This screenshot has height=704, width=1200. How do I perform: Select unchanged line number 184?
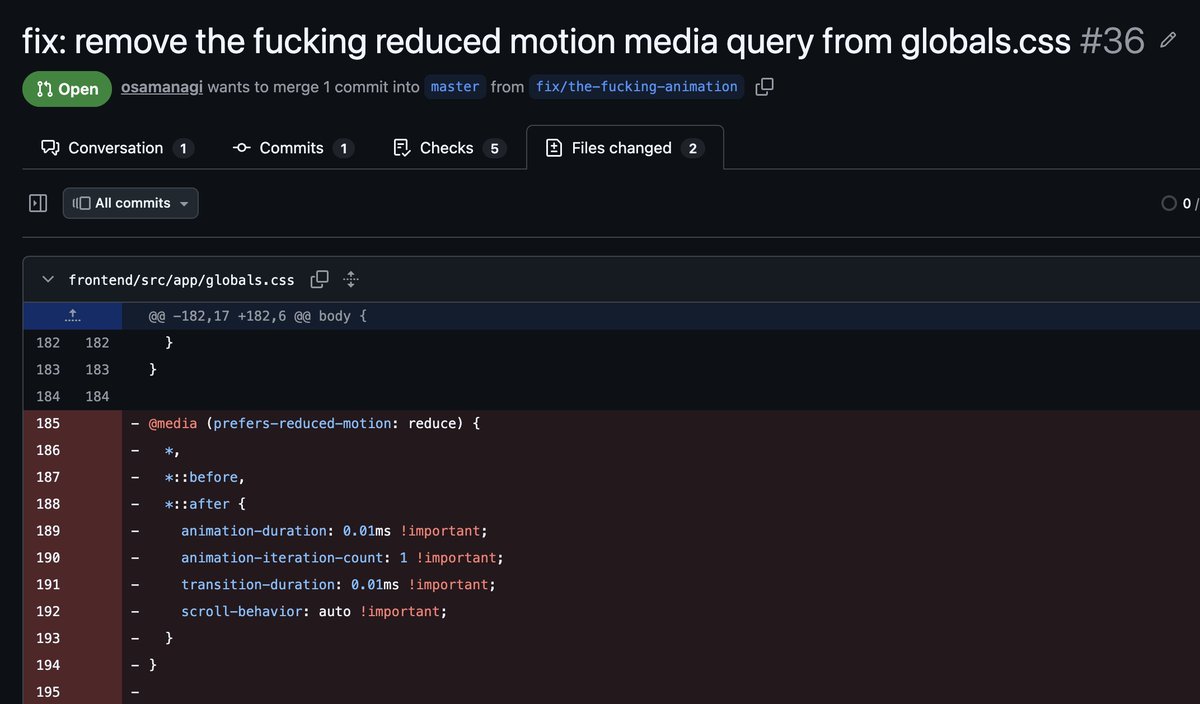48,397
